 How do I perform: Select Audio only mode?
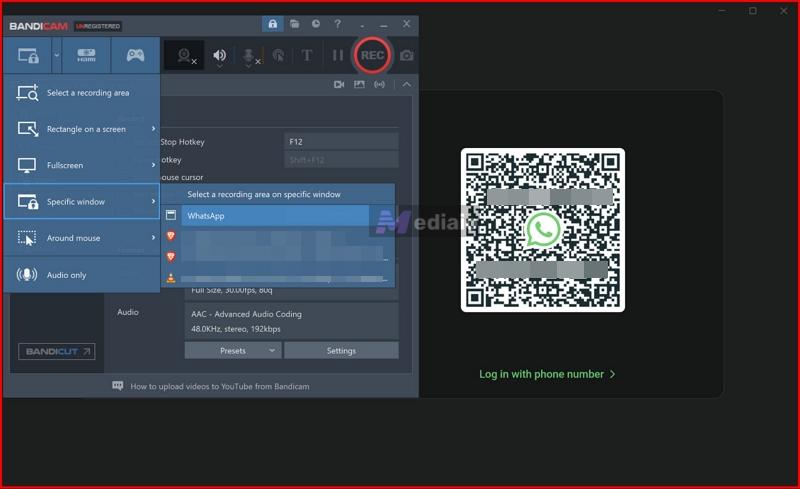coord(82,275)
